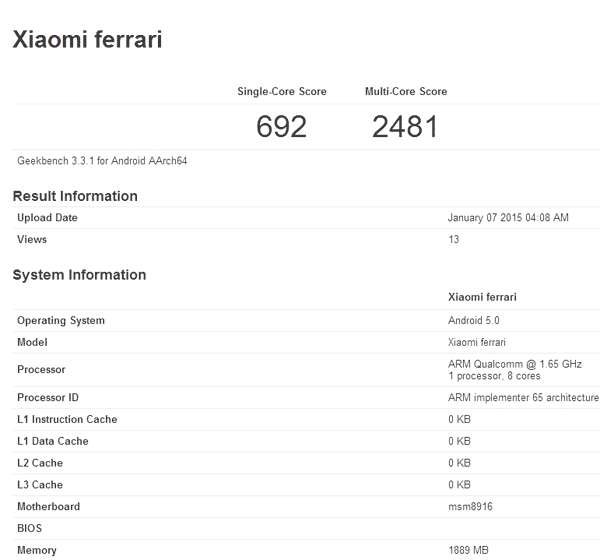Click the System Information heading
The width and height of the screenshot is (600, 560).
[x=79, y=275]
